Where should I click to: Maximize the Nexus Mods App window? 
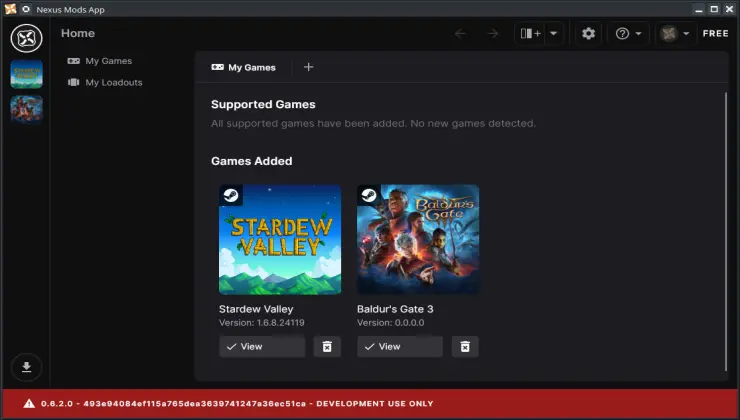pos(714,9)
